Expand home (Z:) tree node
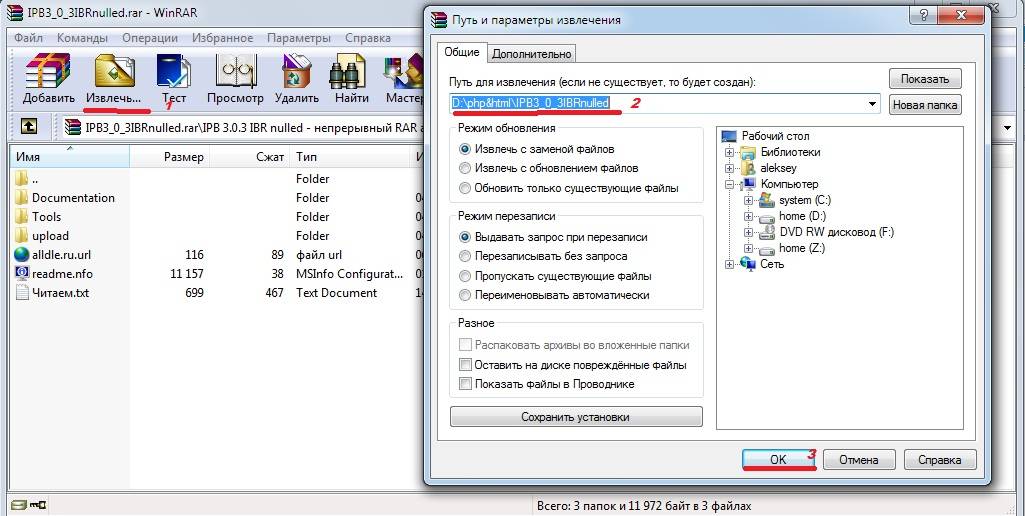 pyautogui.click(x=749, y=248)
